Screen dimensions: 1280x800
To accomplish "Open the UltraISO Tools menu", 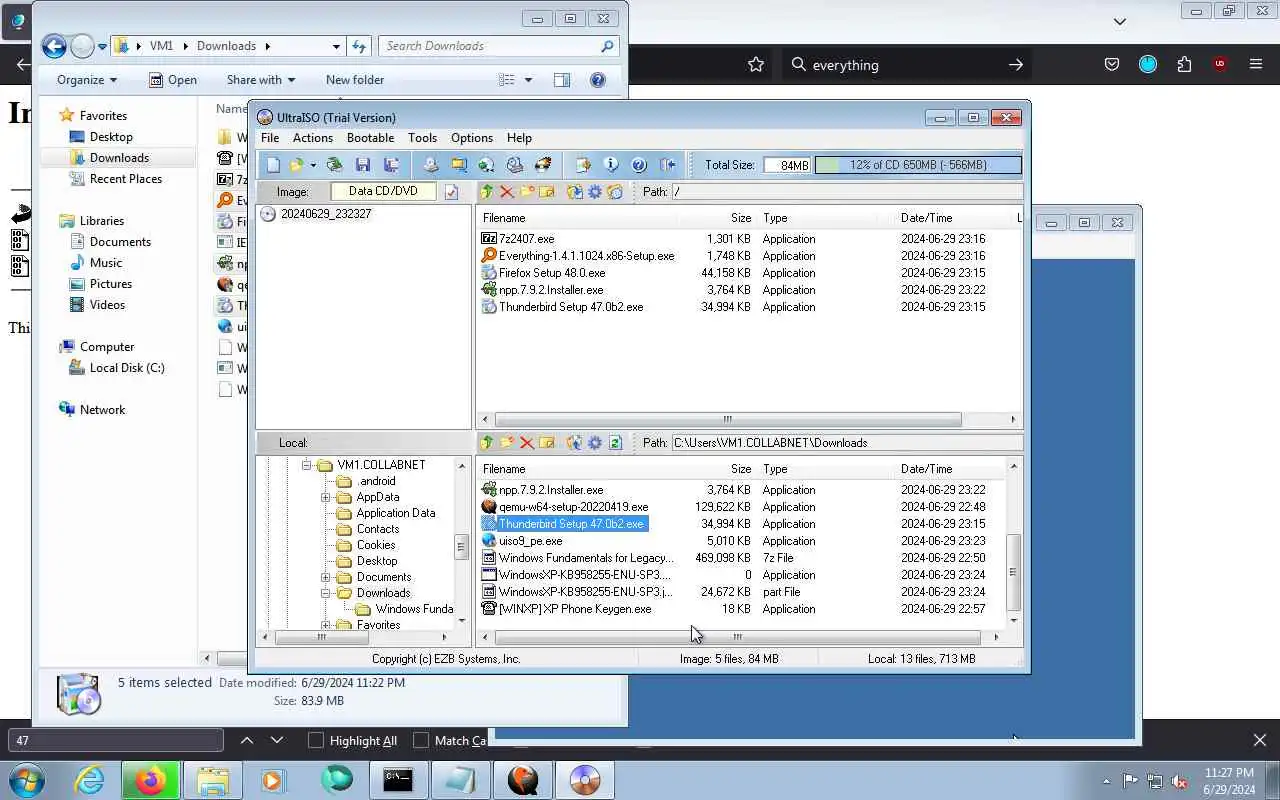I will [x=422, y=138].
